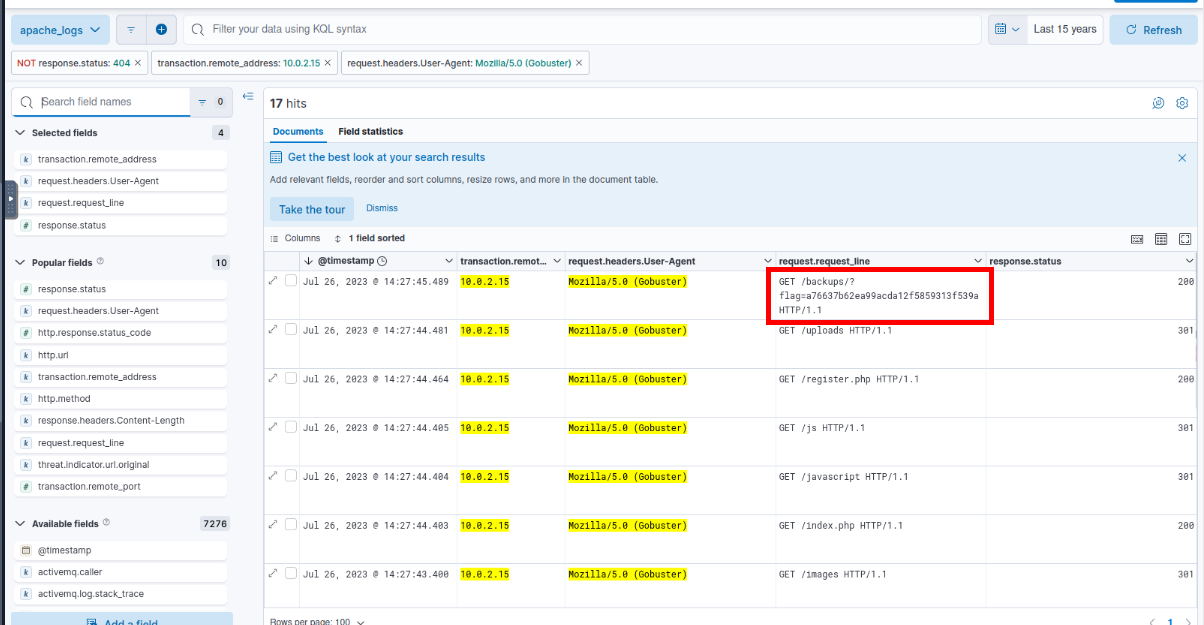The height and width of the screenshot is (625, 1204).
Task: Open the apache_logs data view dropdown
Action: click(x=60, y=30)
